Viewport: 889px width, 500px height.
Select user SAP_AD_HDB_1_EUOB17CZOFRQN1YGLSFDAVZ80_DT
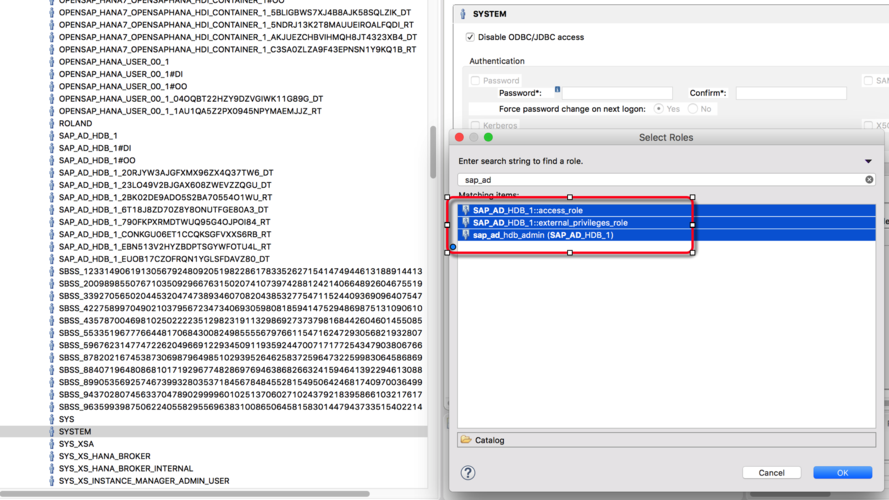[x=164, y=259]
